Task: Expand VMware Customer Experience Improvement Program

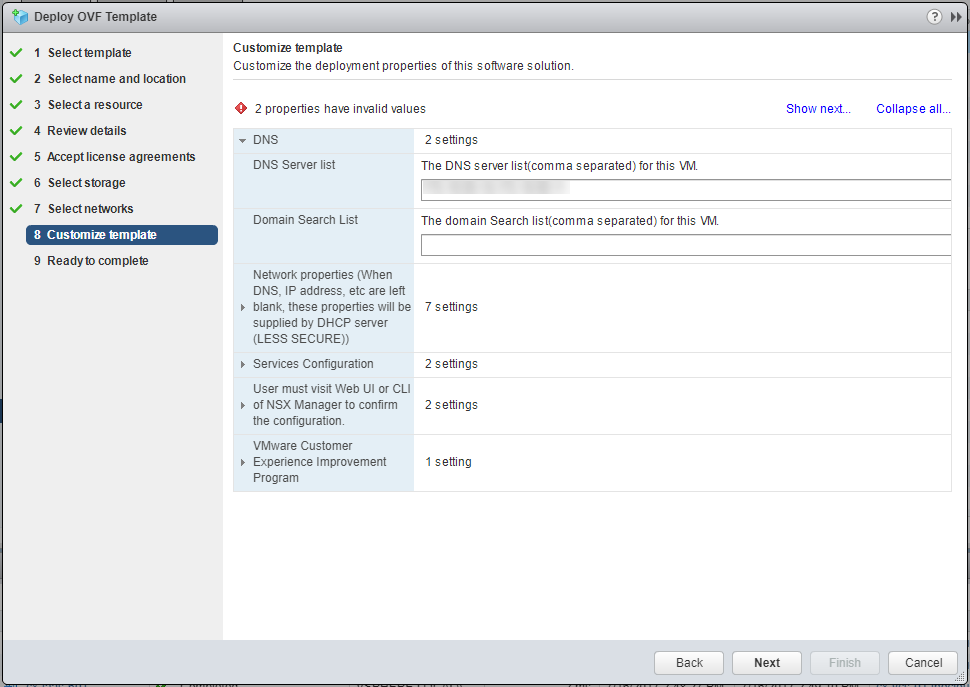Action: coord(243,462)
